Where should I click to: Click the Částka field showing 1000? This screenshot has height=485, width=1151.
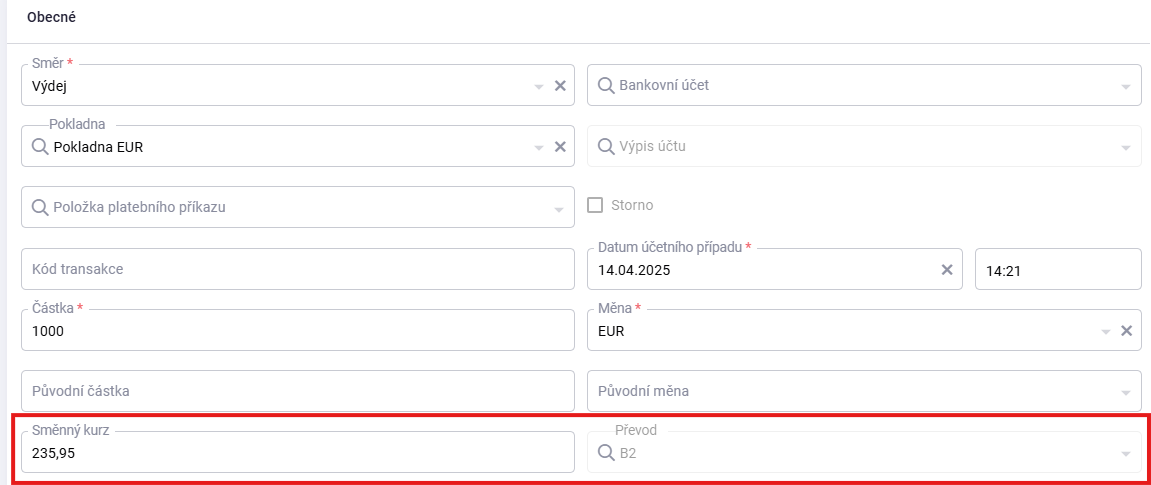(x=298, y=330)
